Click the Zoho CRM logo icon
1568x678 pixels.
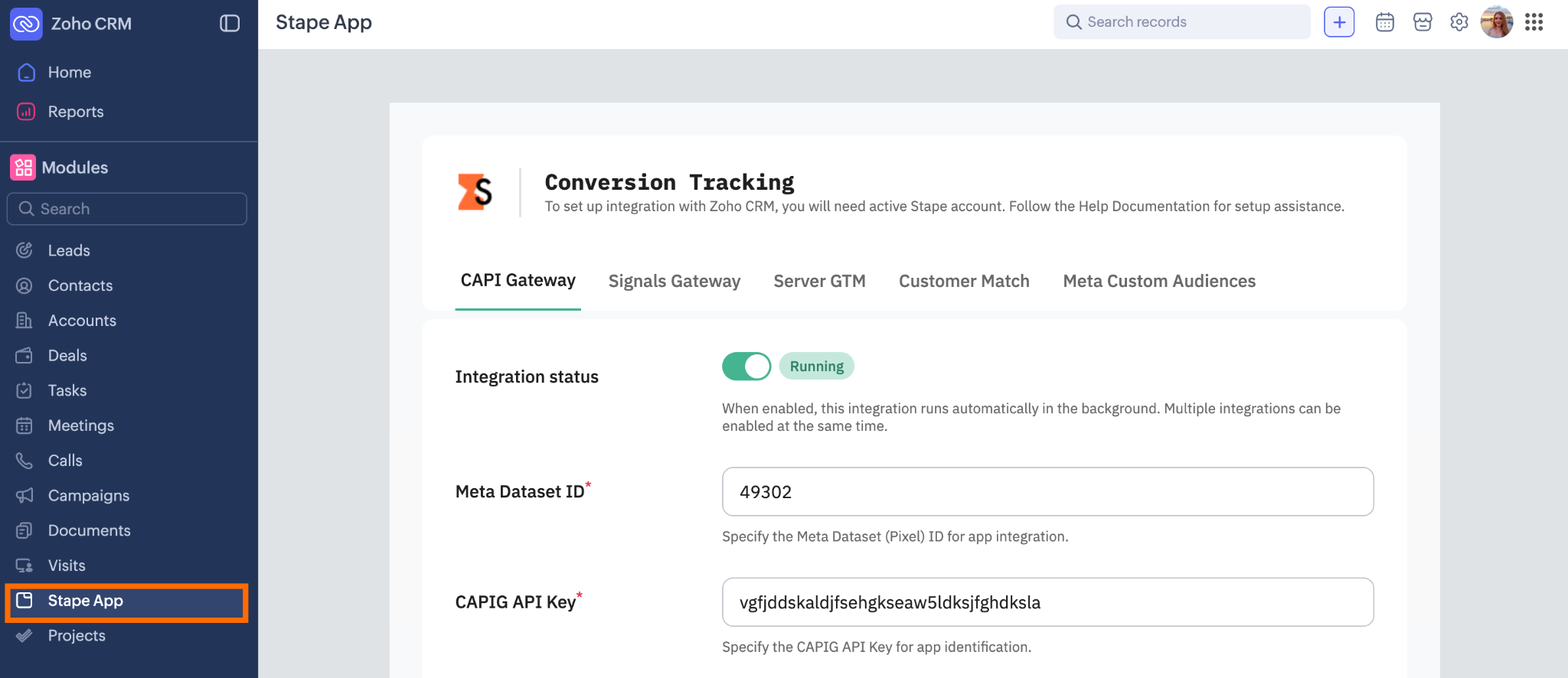26,24
